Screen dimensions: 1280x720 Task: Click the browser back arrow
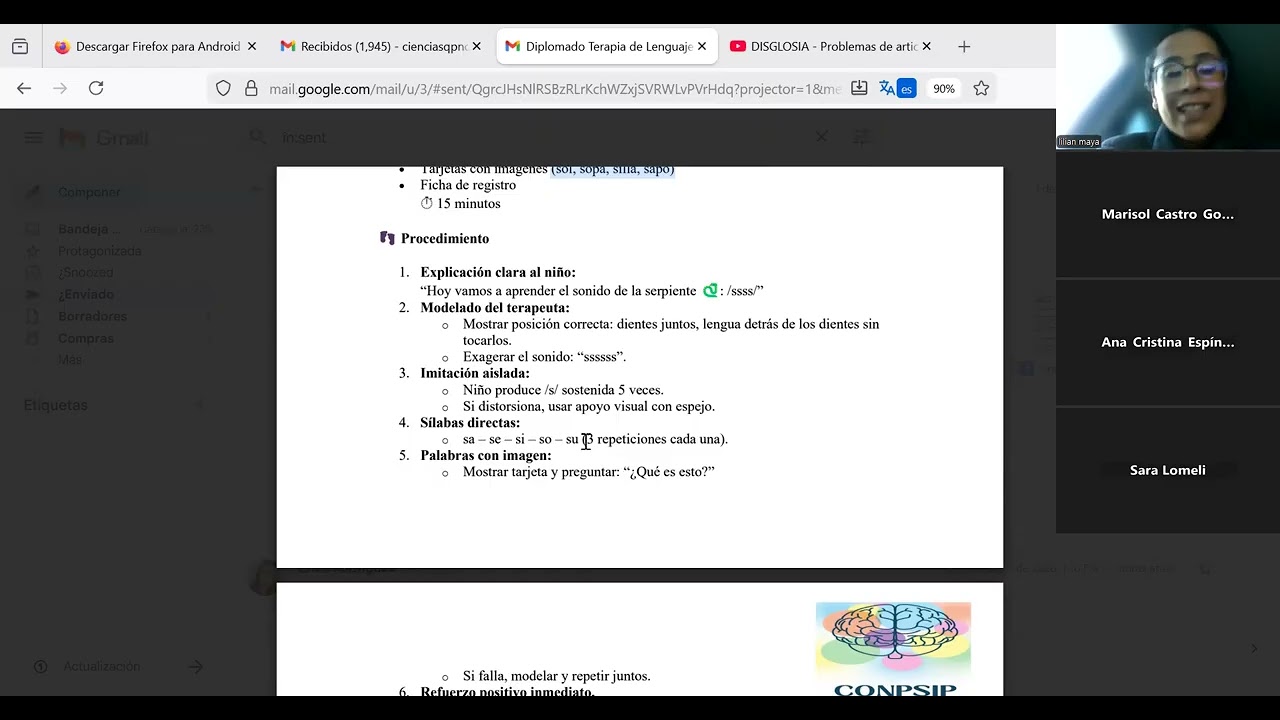pos(24,88)
